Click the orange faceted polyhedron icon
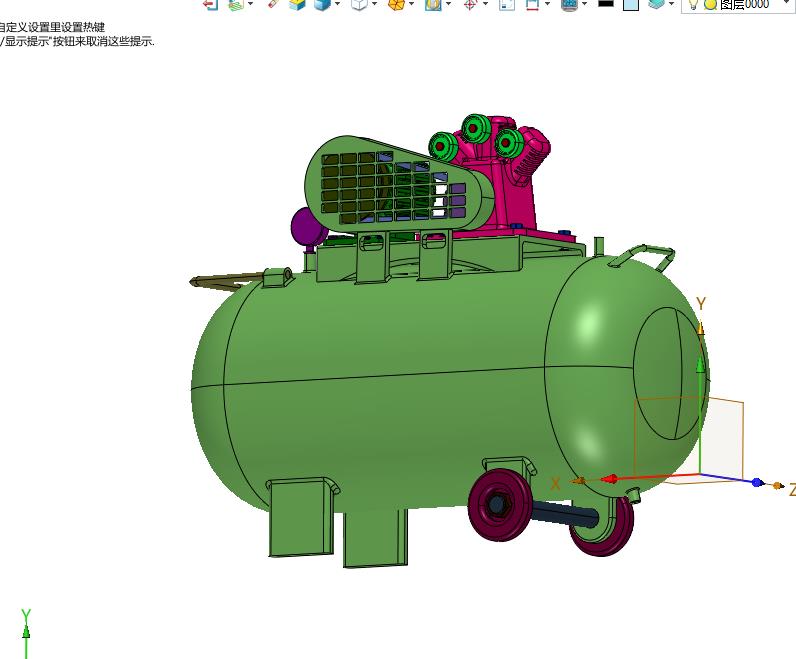 [396, 4]
